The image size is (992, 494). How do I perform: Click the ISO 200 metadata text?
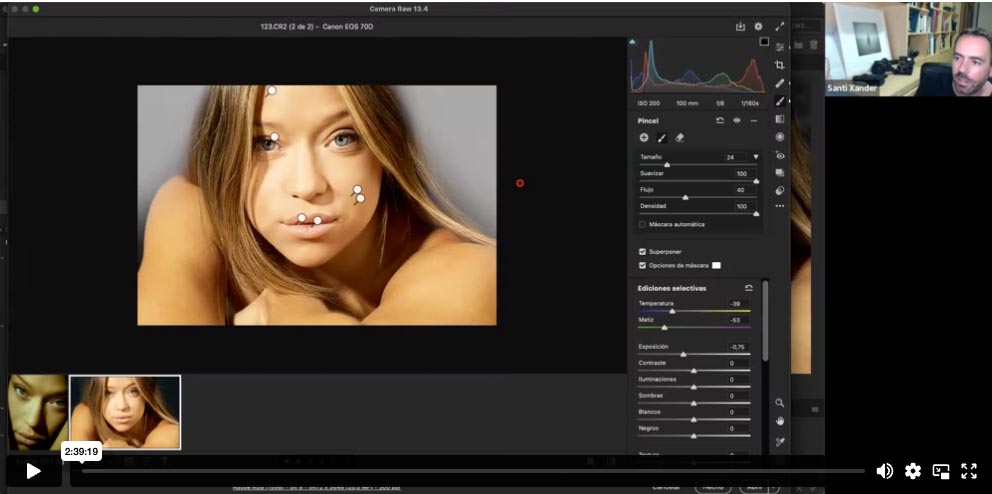(x=648, y=103)
